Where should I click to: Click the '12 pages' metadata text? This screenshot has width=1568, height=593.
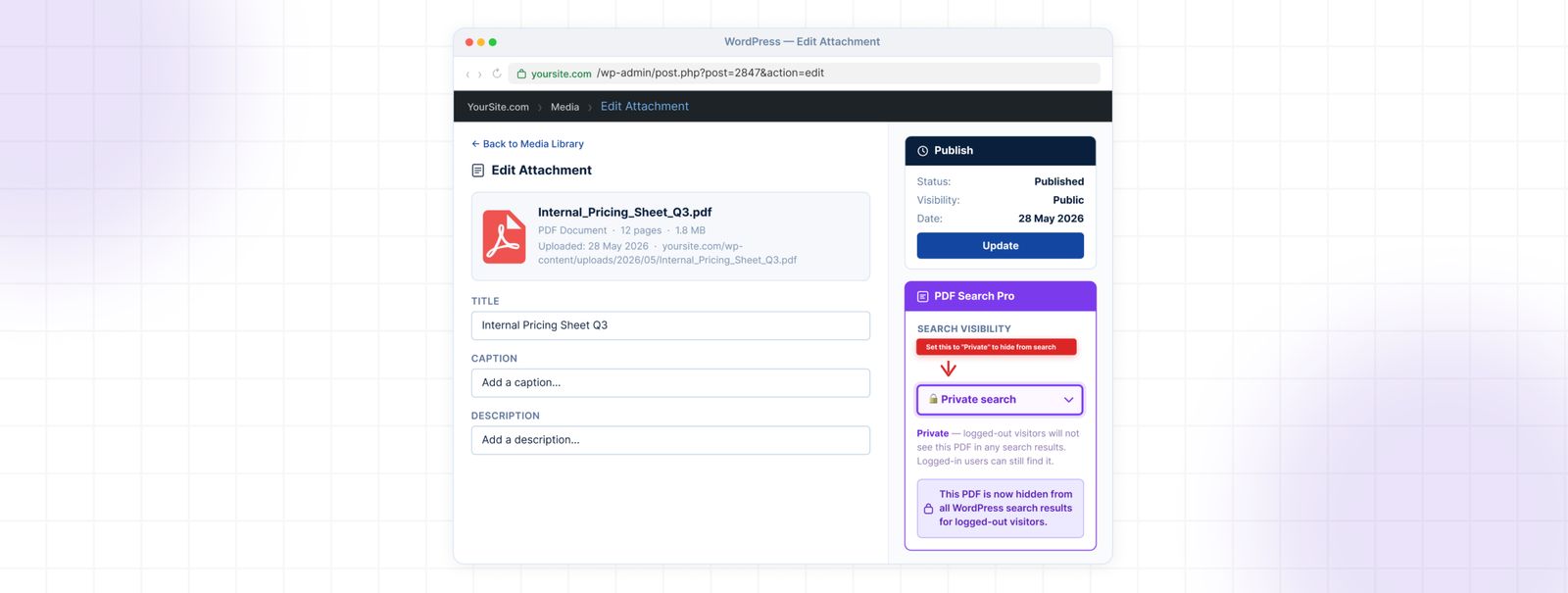[641, 230]
